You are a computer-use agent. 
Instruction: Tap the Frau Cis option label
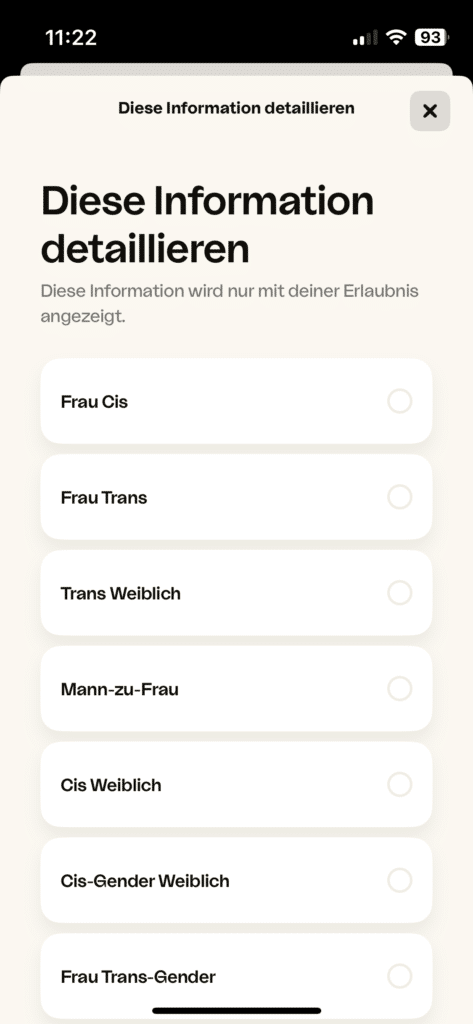point(94,402)
